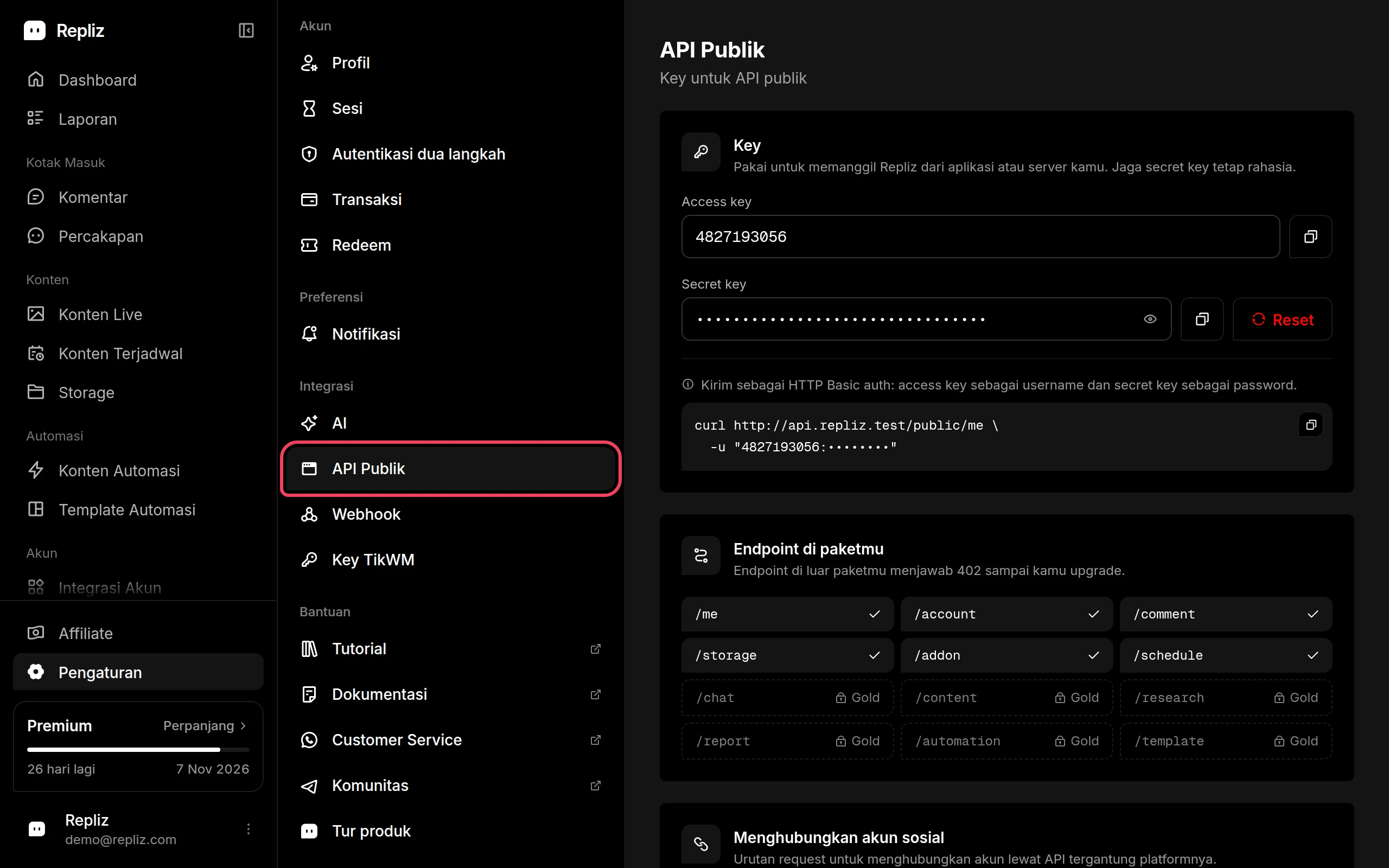Open Notifikasi preferences
Screen dimensions: 1389x868
point(450,334)
